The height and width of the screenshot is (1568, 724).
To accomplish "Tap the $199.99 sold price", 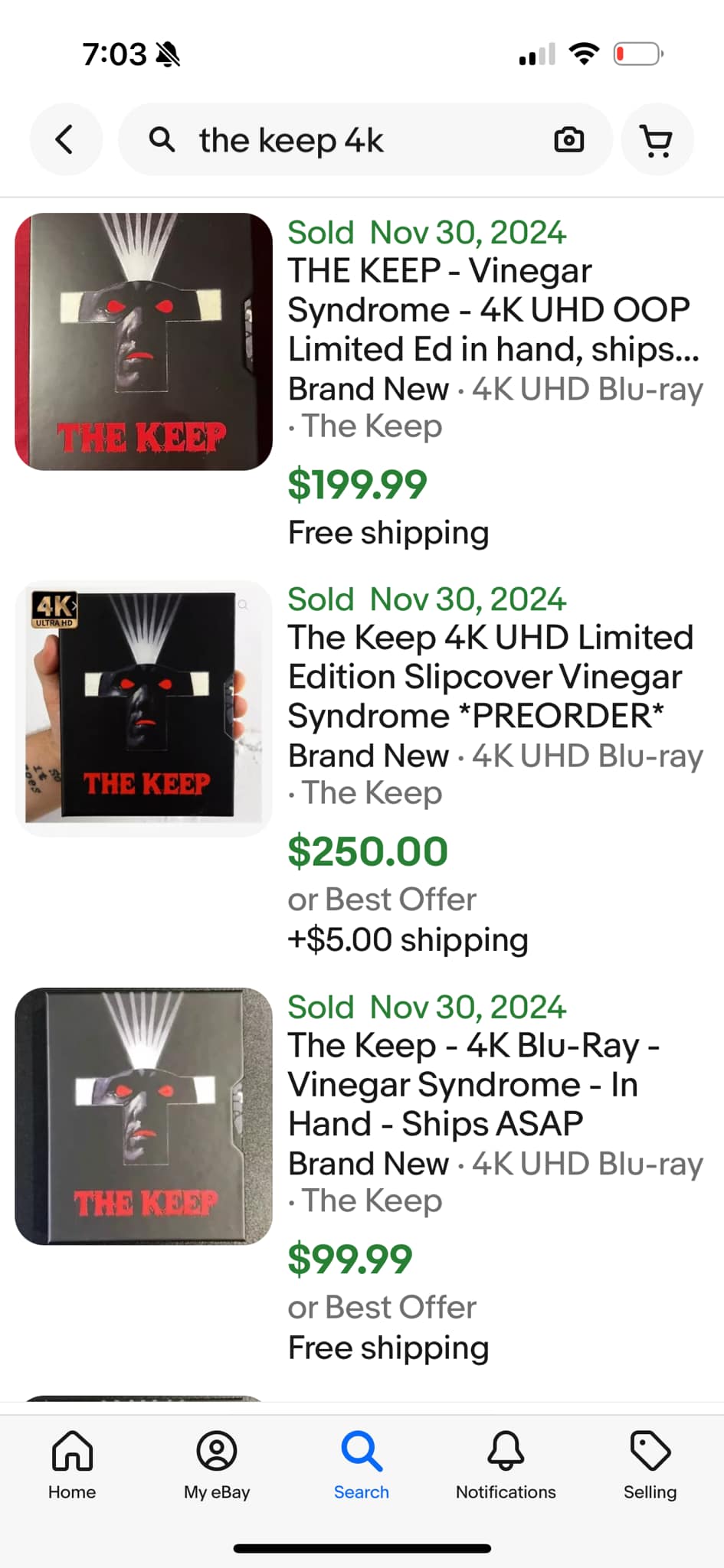I will pyautogui.click(x=357, y=485).
